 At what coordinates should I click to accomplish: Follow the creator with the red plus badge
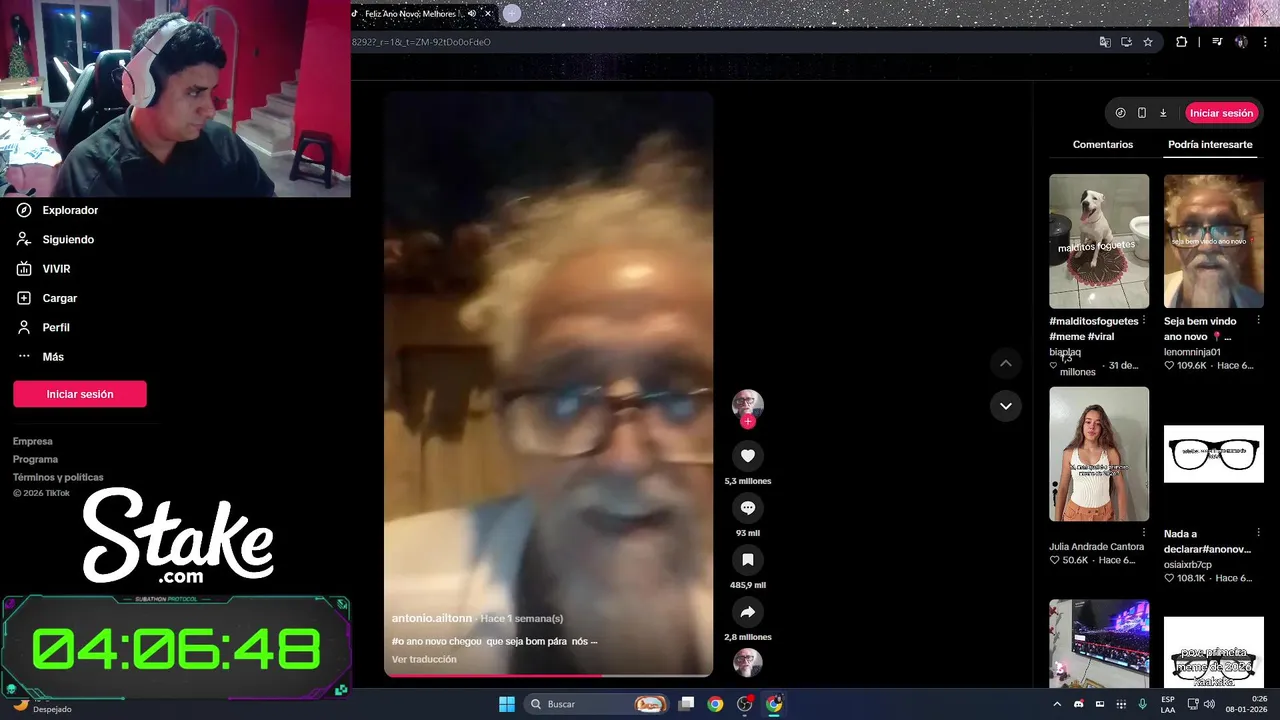tap(747, 421)
